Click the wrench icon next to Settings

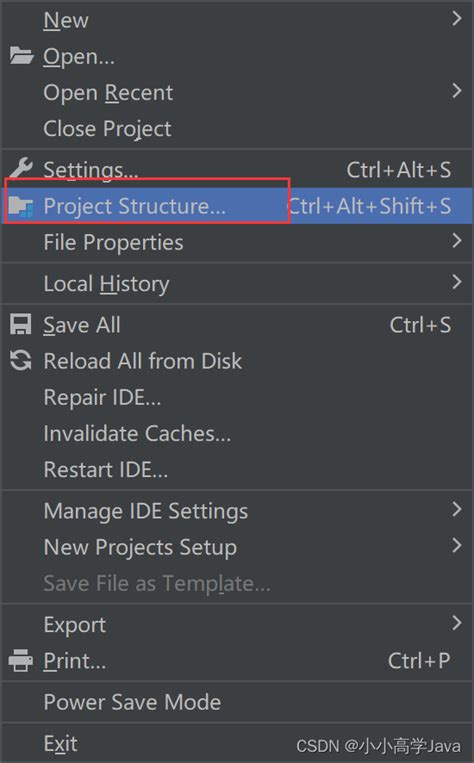click(21, 169)
